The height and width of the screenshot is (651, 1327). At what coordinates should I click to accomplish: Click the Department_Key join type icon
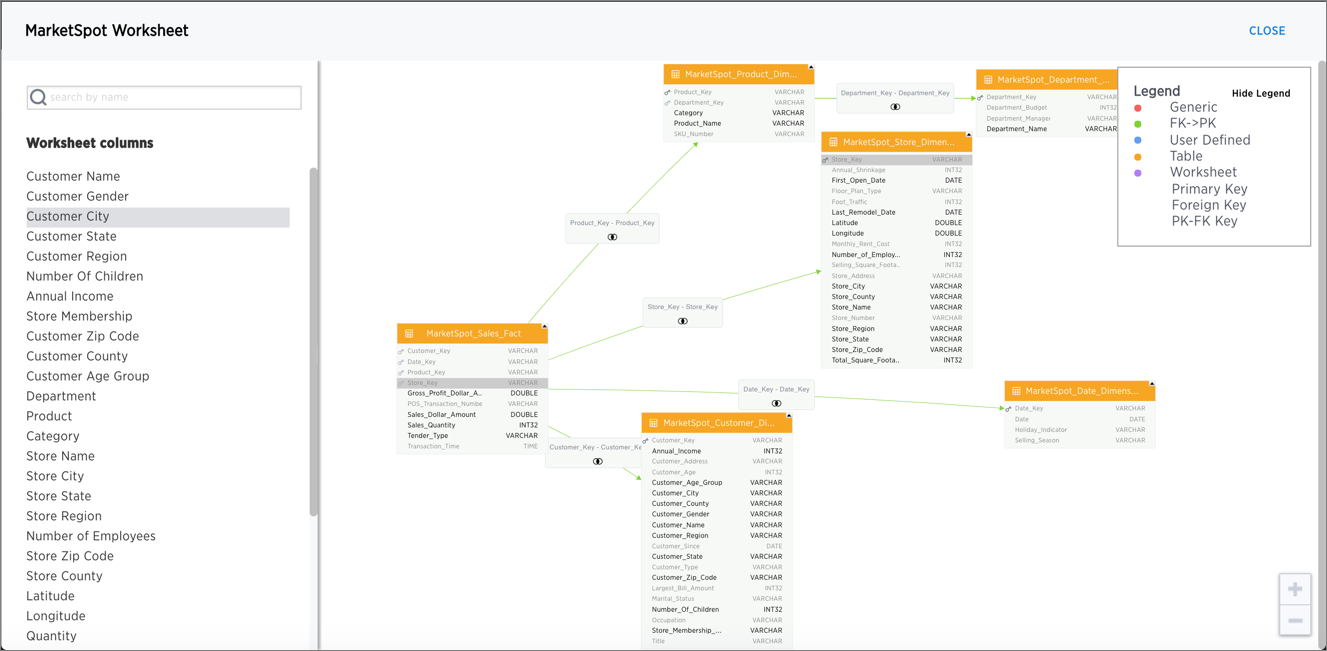point(895,107)
